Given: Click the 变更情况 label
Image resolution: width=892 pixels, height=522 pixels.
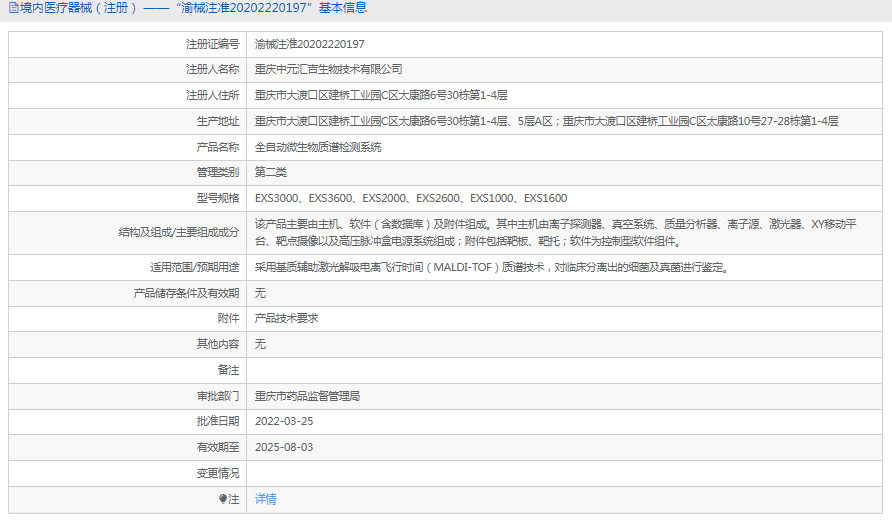Looking at the screenshot, I should 218,473.
